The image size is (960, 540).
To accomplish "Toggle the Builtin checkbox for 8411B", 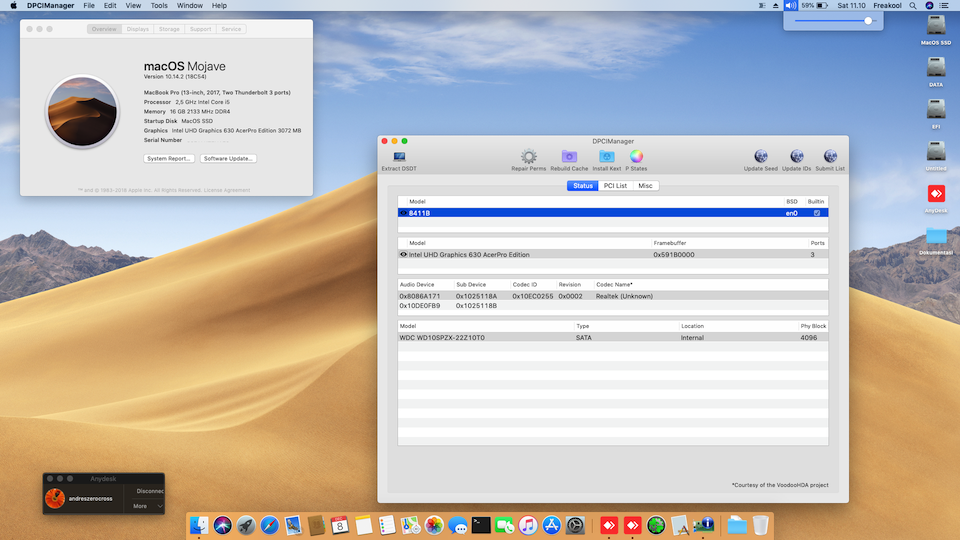I will 817,213.
